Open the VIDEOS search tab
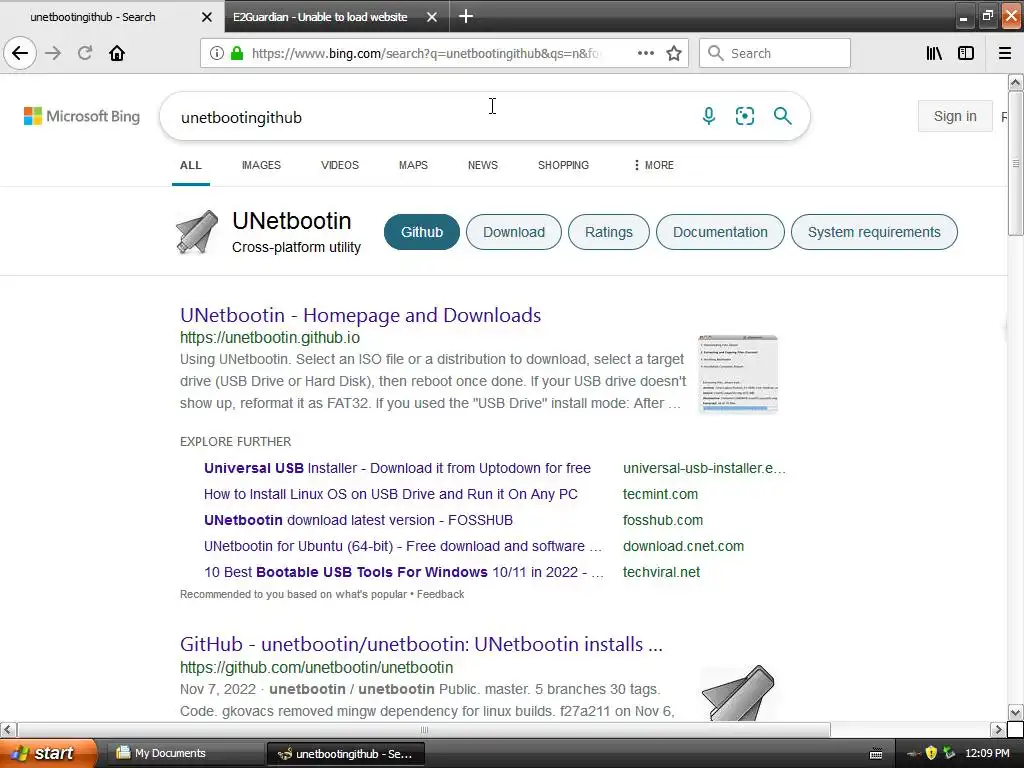The image size is (1024, 768). [340, 165]
